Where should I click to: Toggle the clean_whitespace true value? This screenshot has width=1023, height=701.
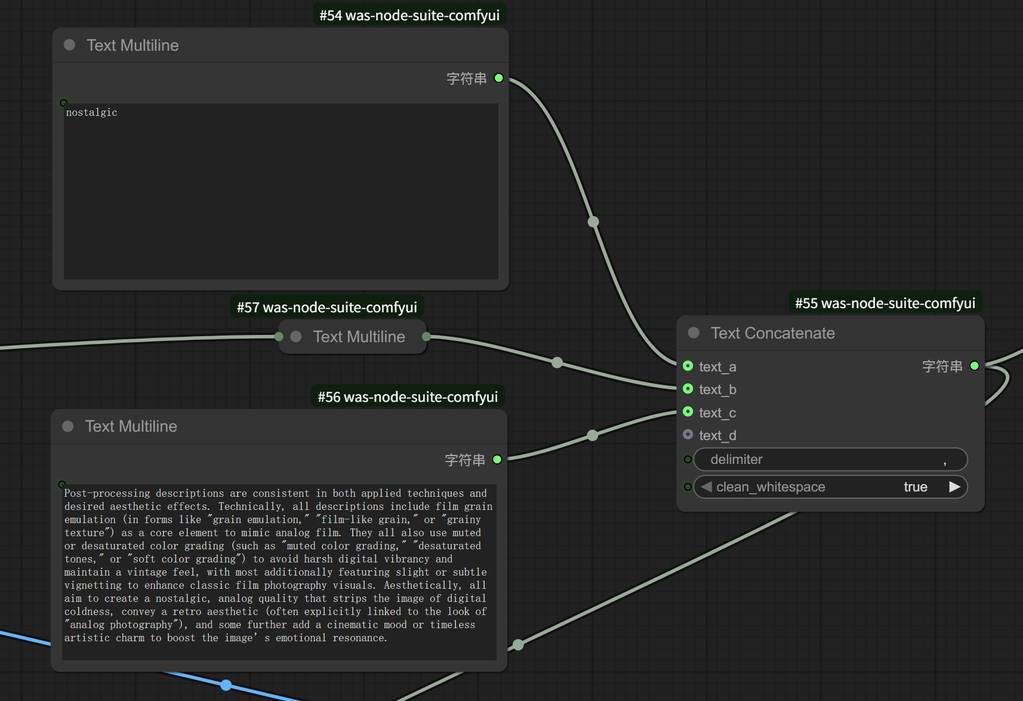pyautogui.click(x=915, y=487)
